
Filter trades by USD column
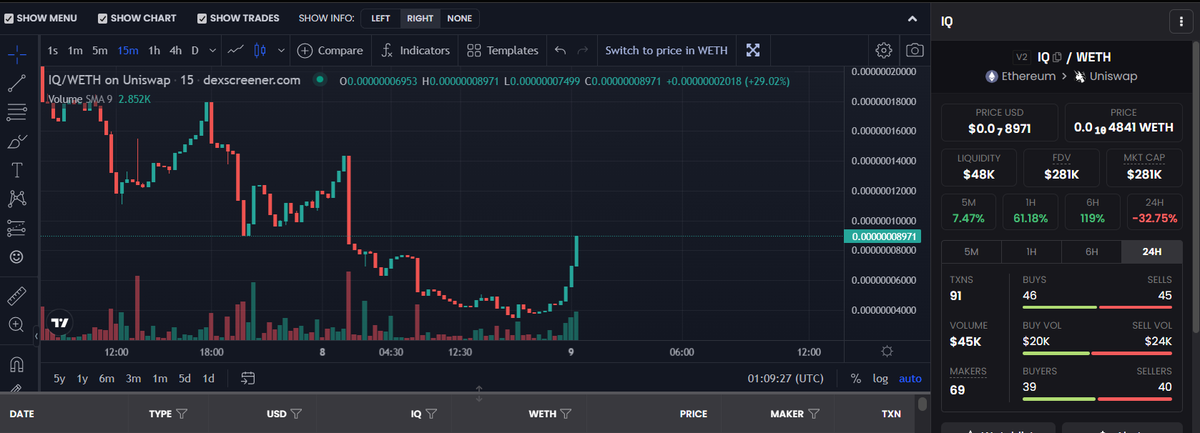(297, 413)
